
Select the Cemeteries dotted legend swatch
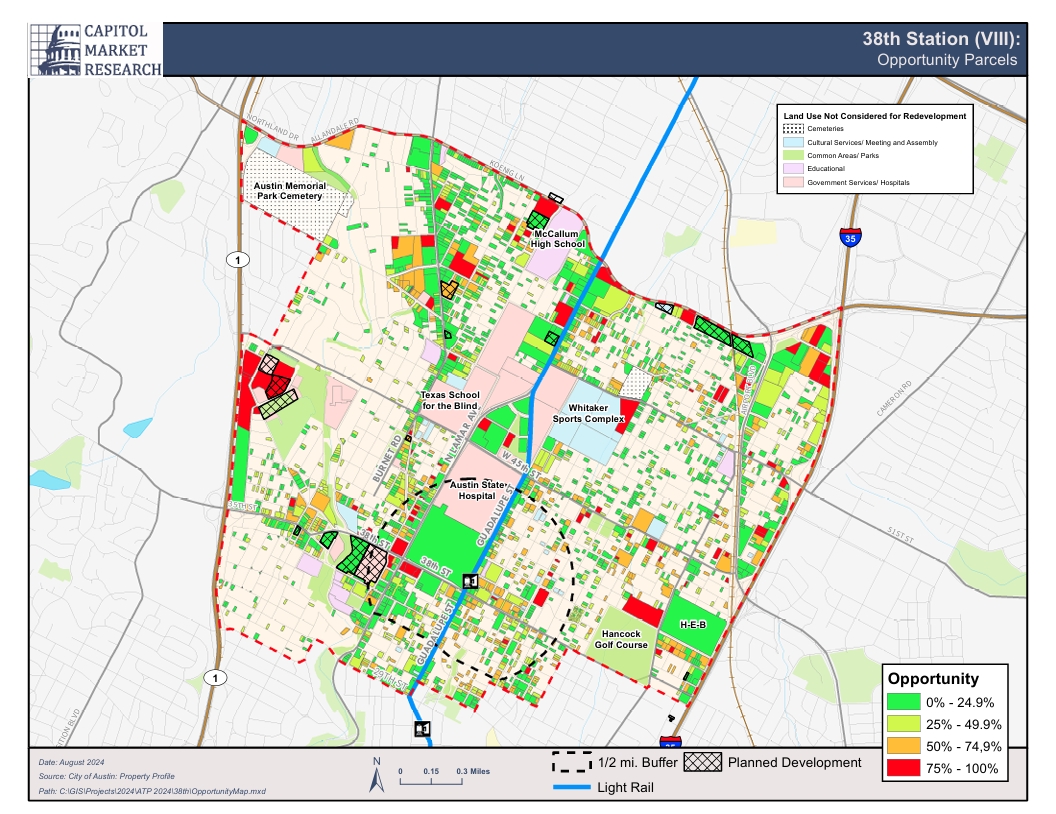(x=793, y=129)
